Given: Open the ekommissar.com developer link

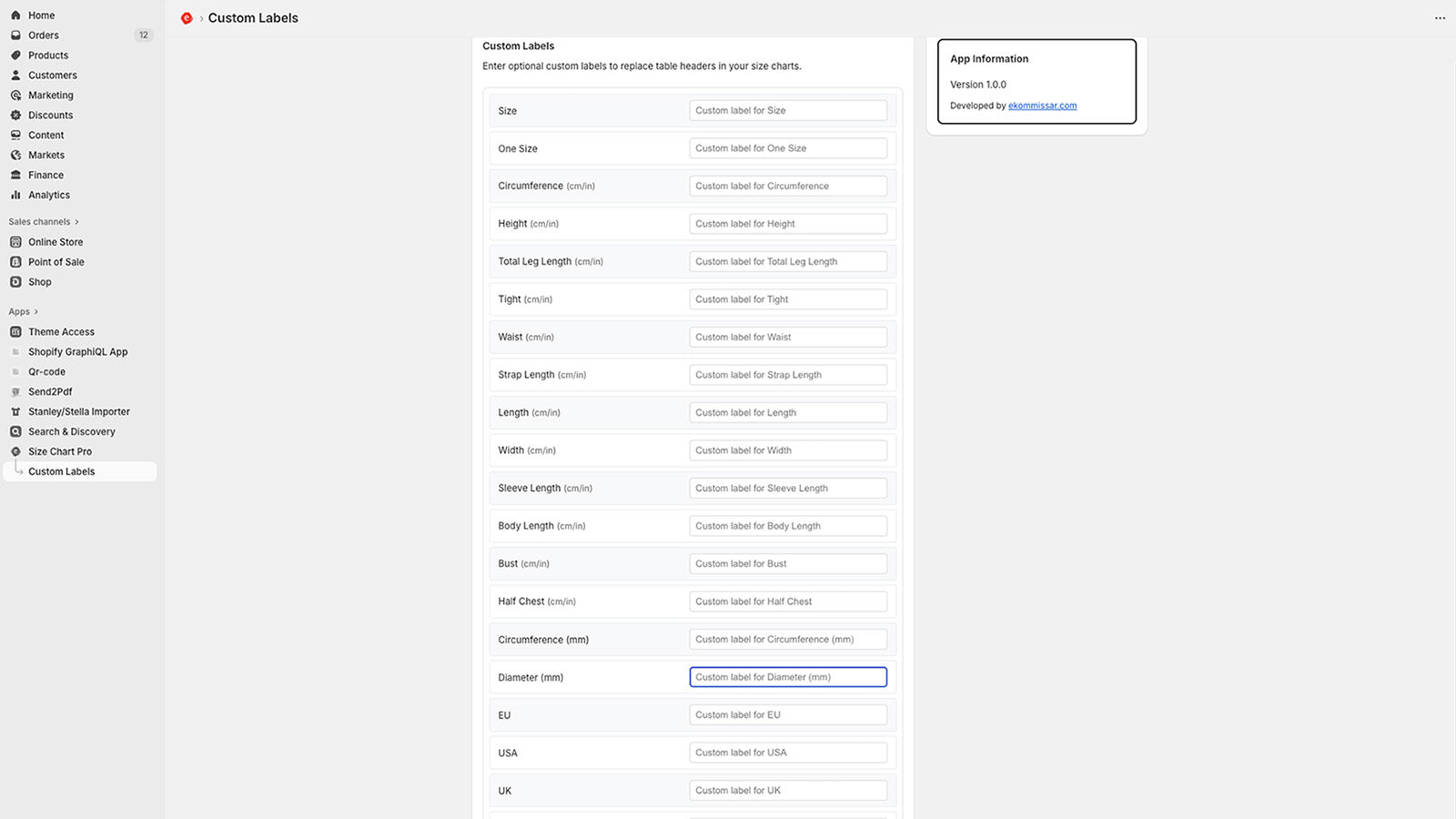Looking at the screenshot, I should click(x=1042, y=106).
